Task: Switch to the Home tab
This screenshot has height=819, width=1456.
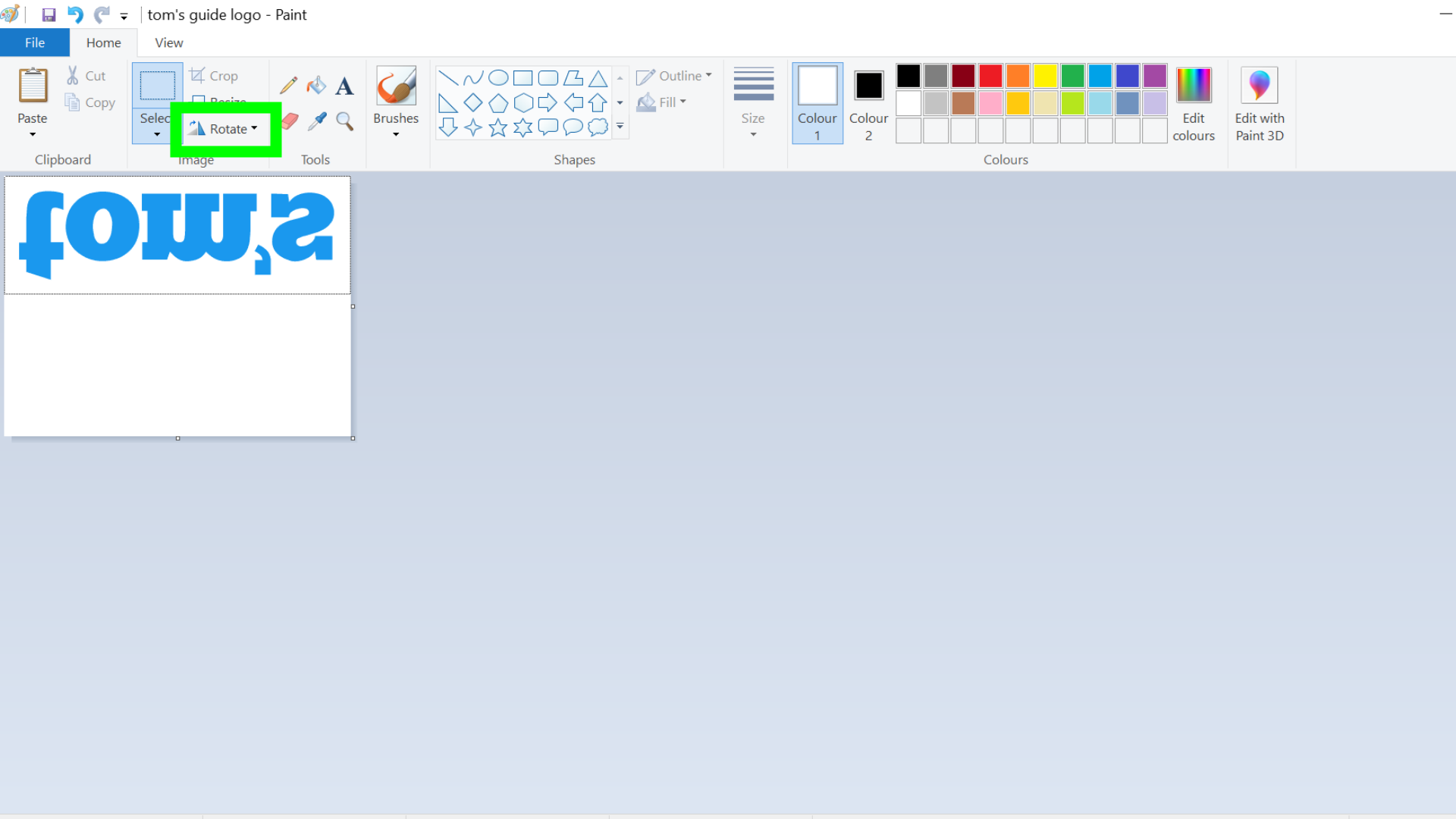Action: click(x=103, y=42)
